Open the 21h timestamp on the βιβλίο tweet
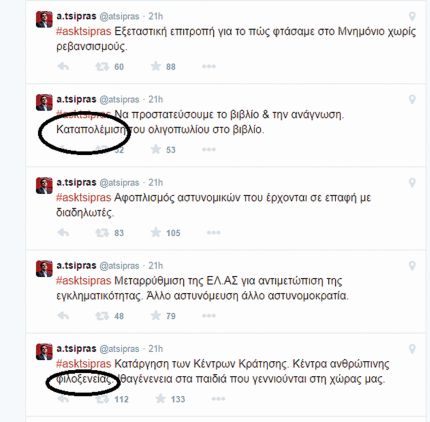This screenshot has height=422, width=430. (x=156, y=99)
